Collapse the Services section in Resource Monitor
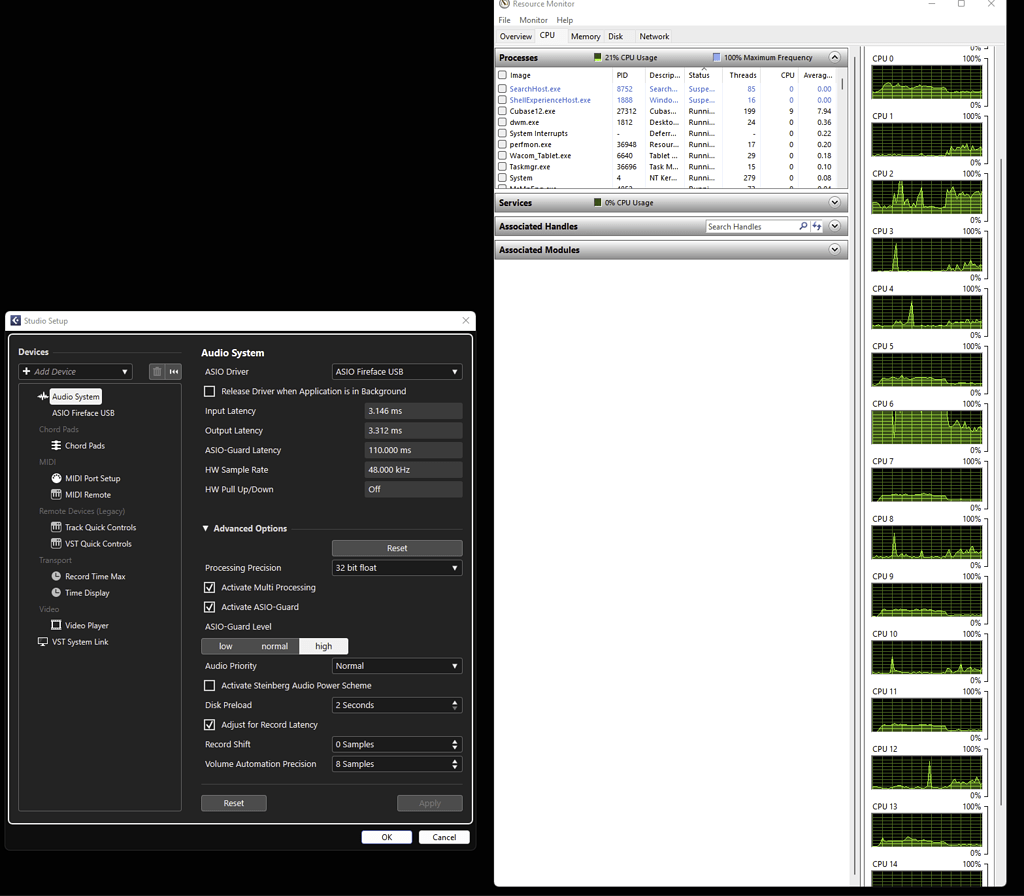 tap(835, 202)
